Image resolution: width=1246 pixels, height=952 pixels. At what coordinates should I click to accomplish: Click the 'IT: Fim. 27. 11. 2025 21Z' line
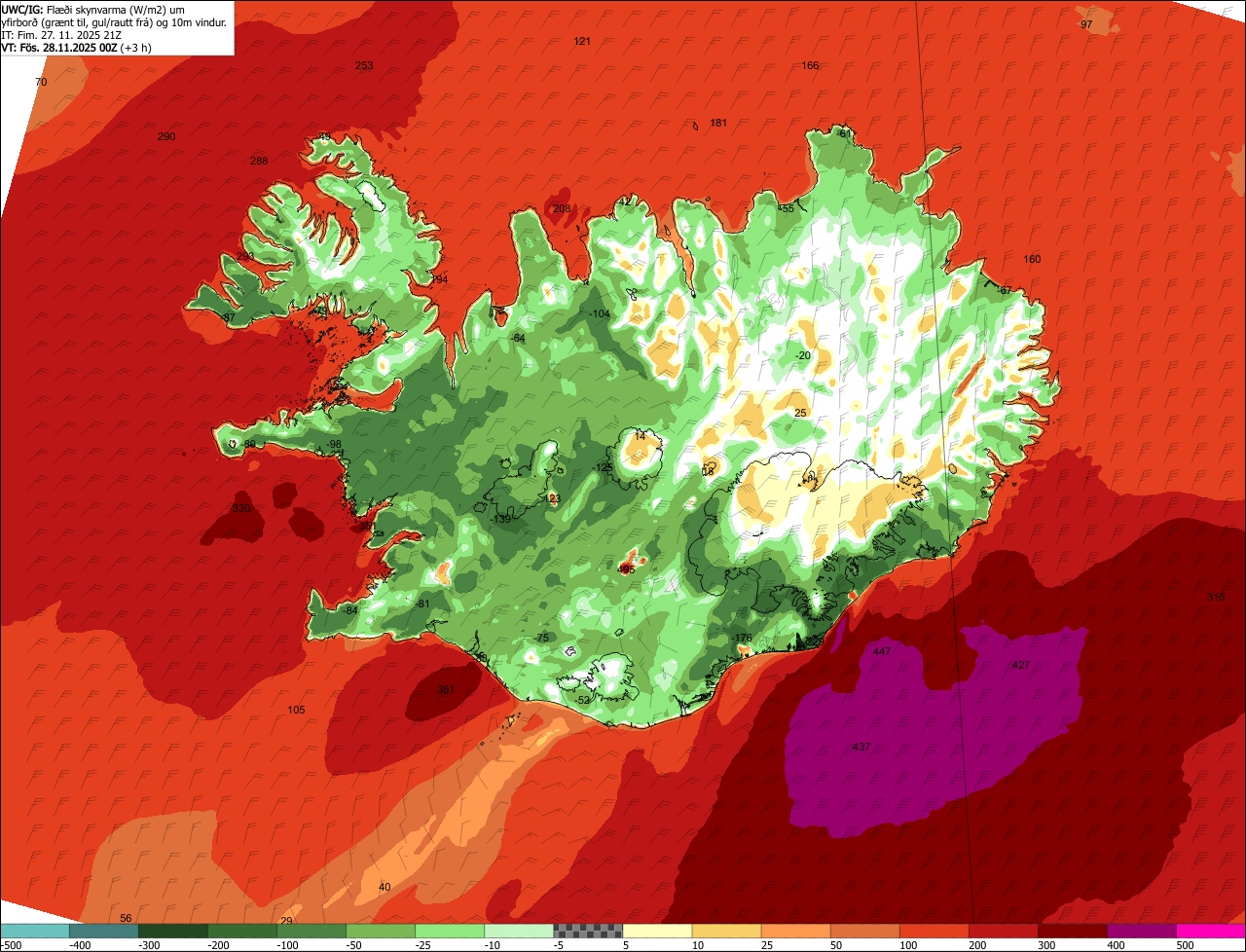62,35
